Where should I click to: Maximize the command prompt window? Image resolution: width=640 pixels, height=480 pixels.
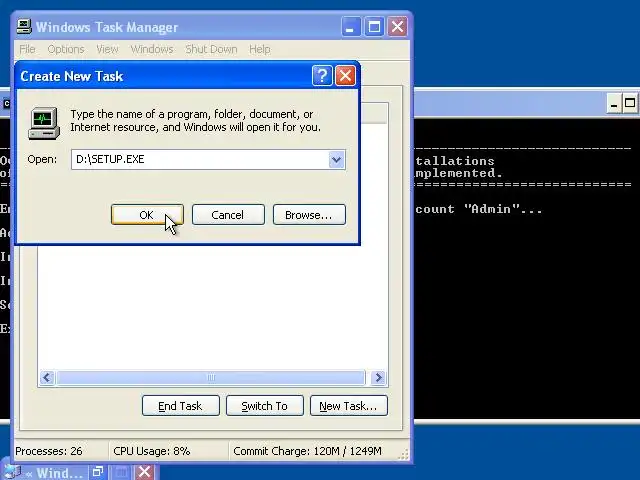click(630, 104)
